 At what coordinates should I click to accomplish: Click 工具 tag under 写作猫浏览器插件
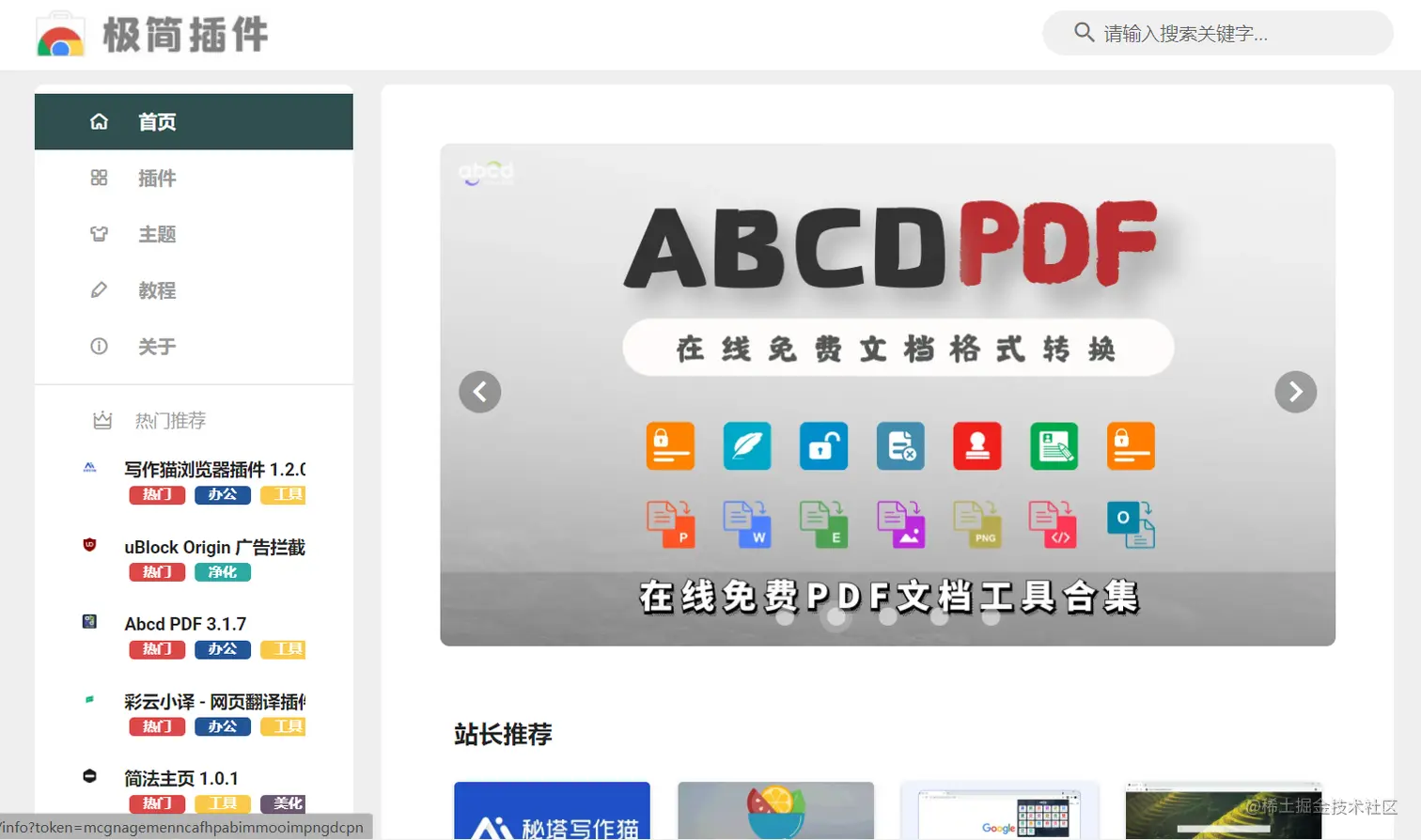click(283, 494)
